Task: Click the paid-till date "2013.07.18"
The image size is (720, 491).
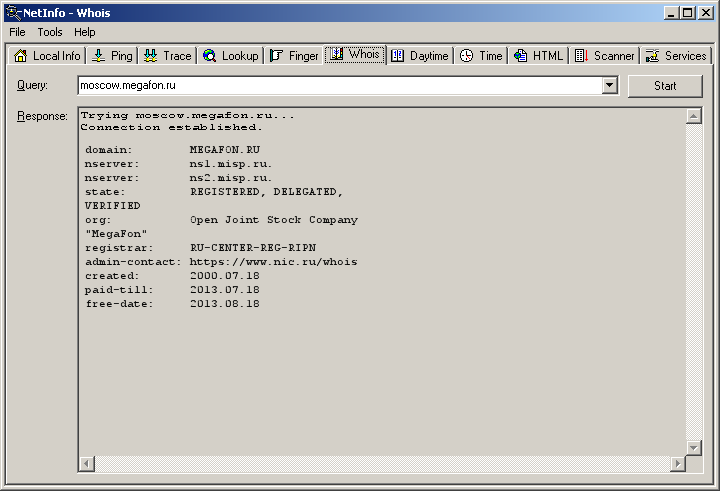Action: 225,290
